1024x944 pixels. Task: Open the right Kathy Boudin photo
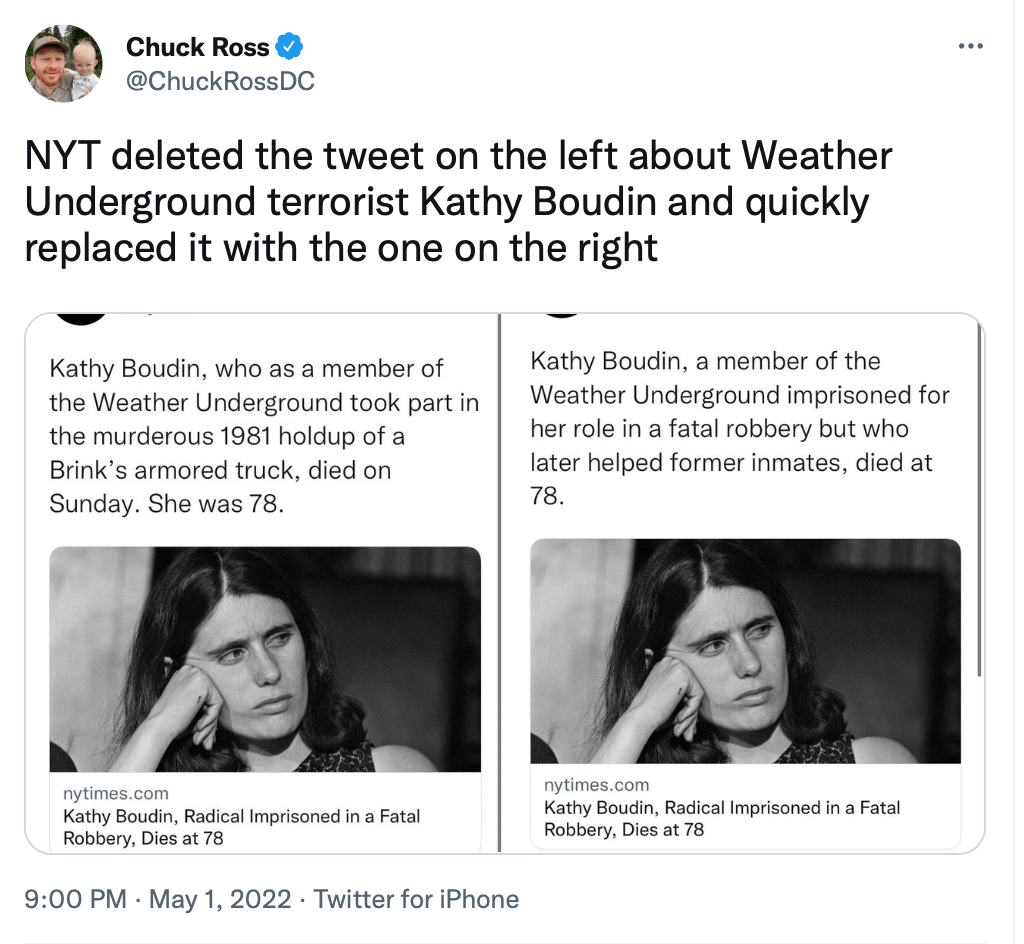pyautogui.click(x=745, y=651)
